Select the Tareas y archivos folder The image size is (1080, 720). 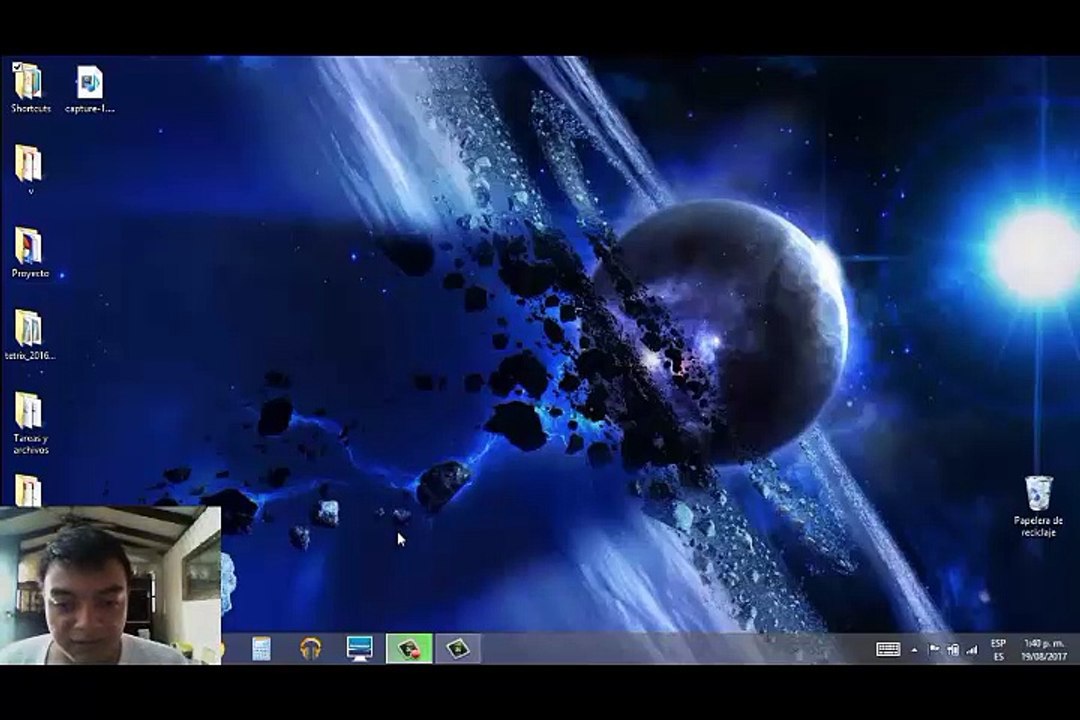30,423
